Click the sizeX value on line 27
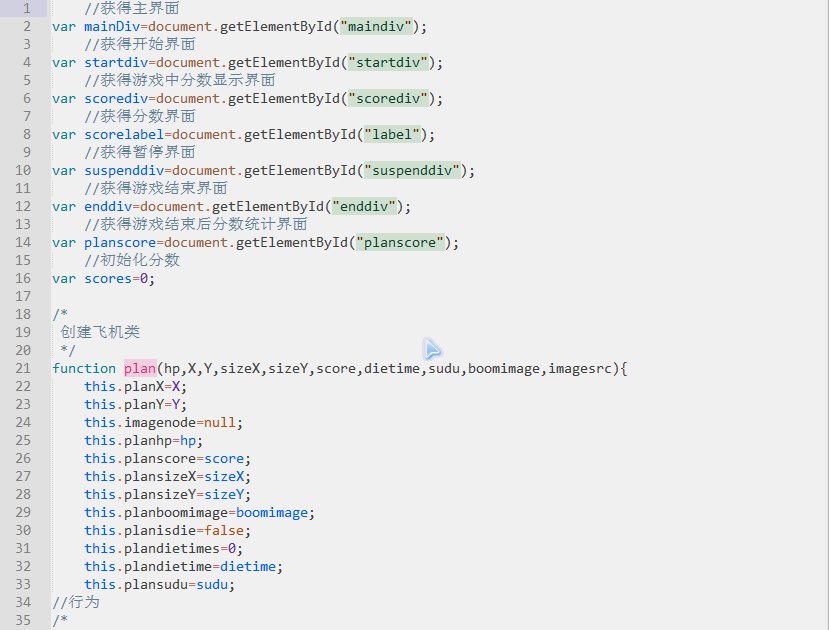Image resolution: width=829 pixels, height=630 pixels. pyautogui.click(x=224, y=476)
